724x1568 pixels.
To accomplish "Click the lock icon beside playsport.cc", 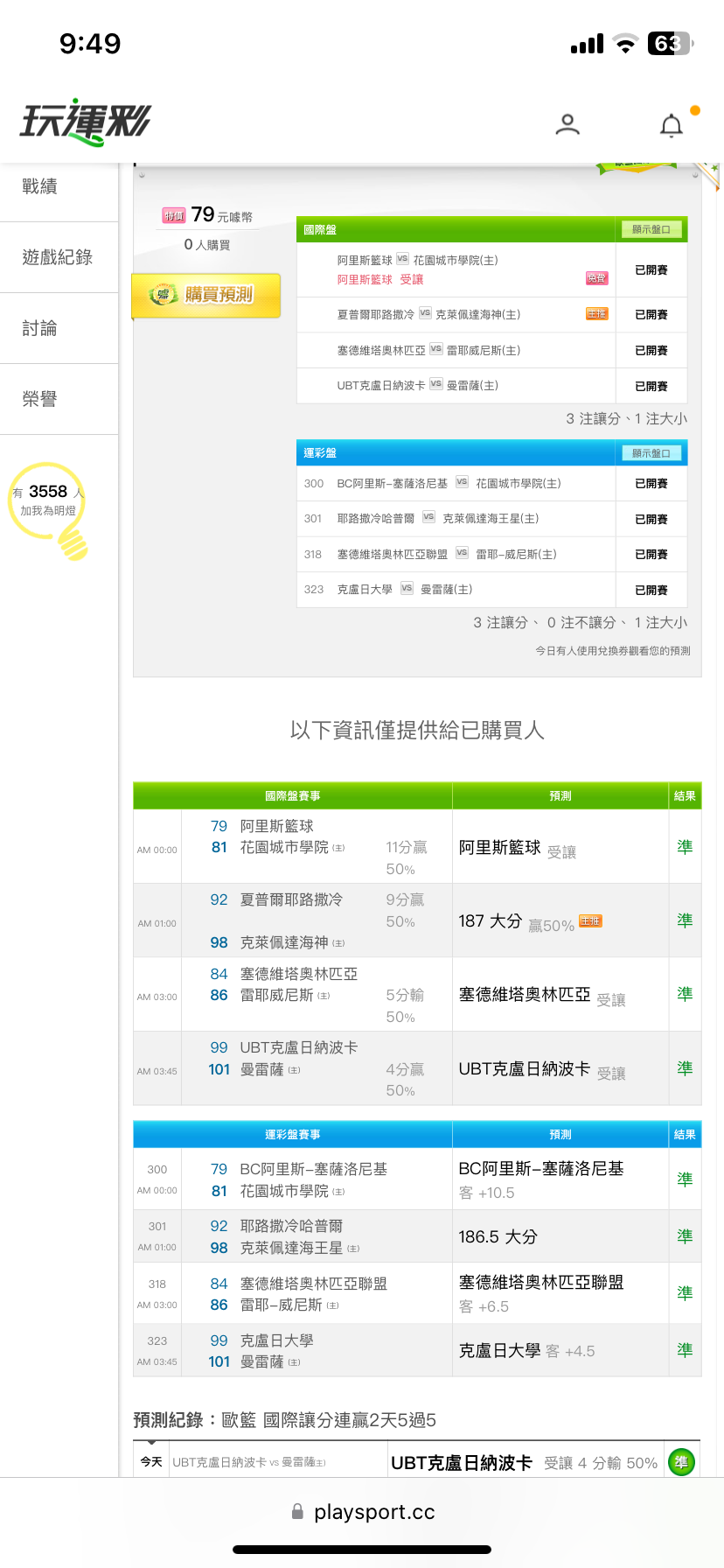I will pyautogui.click(x=297, y=1511).
